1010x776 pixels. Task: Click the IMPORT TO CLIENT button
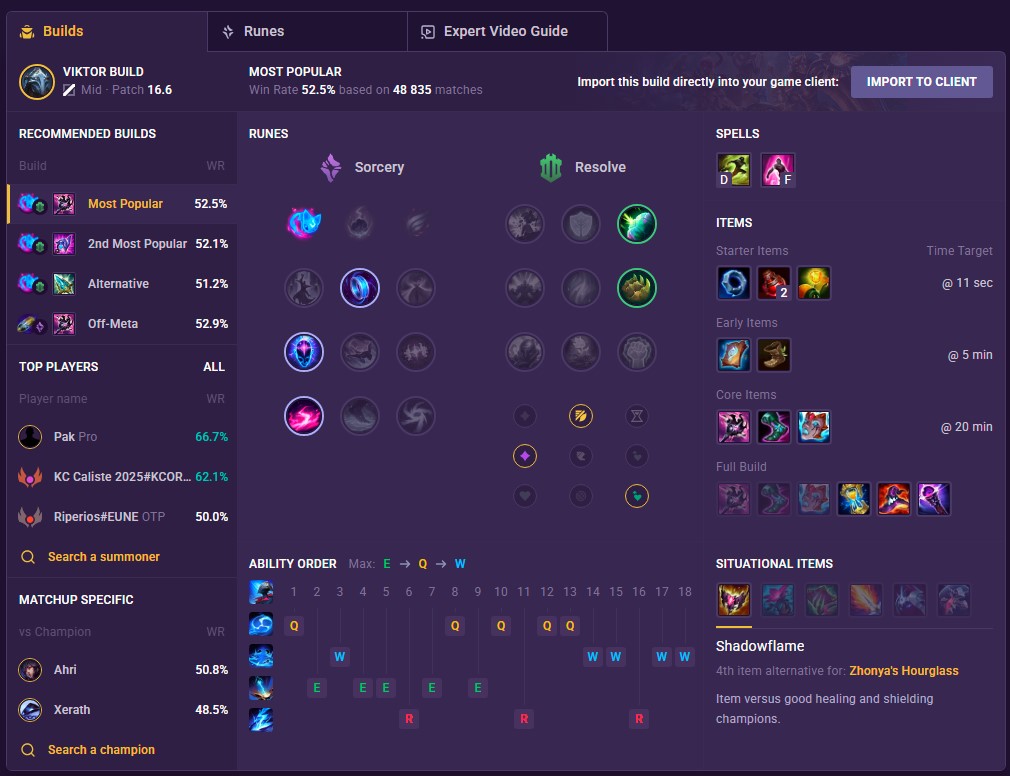[x=921, y=82]
